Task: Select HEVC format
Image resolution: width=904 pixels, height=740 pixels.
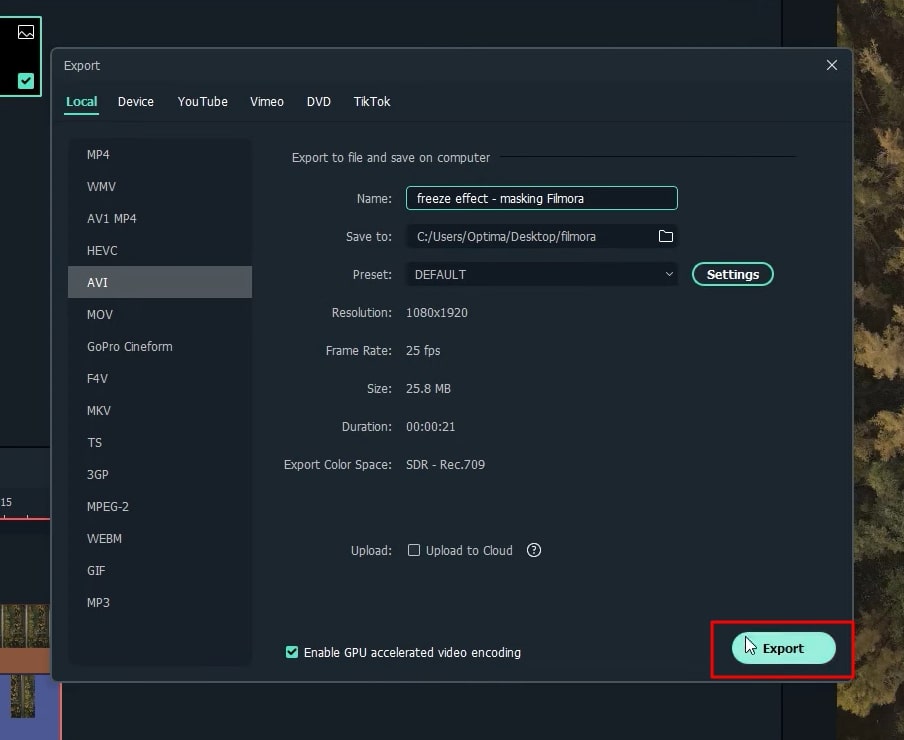Action: tap(160, 251)
